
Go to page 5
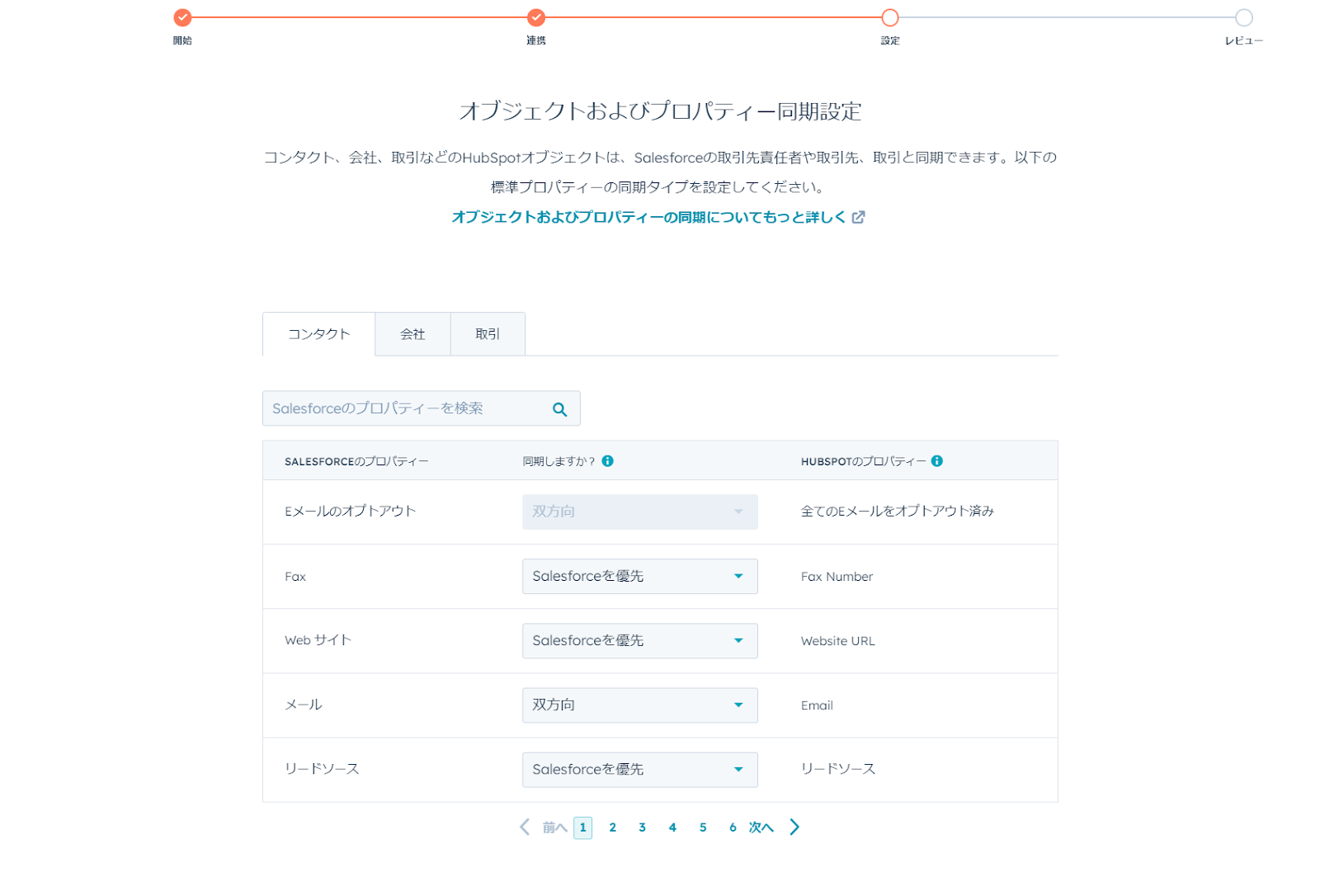[703, 828]
